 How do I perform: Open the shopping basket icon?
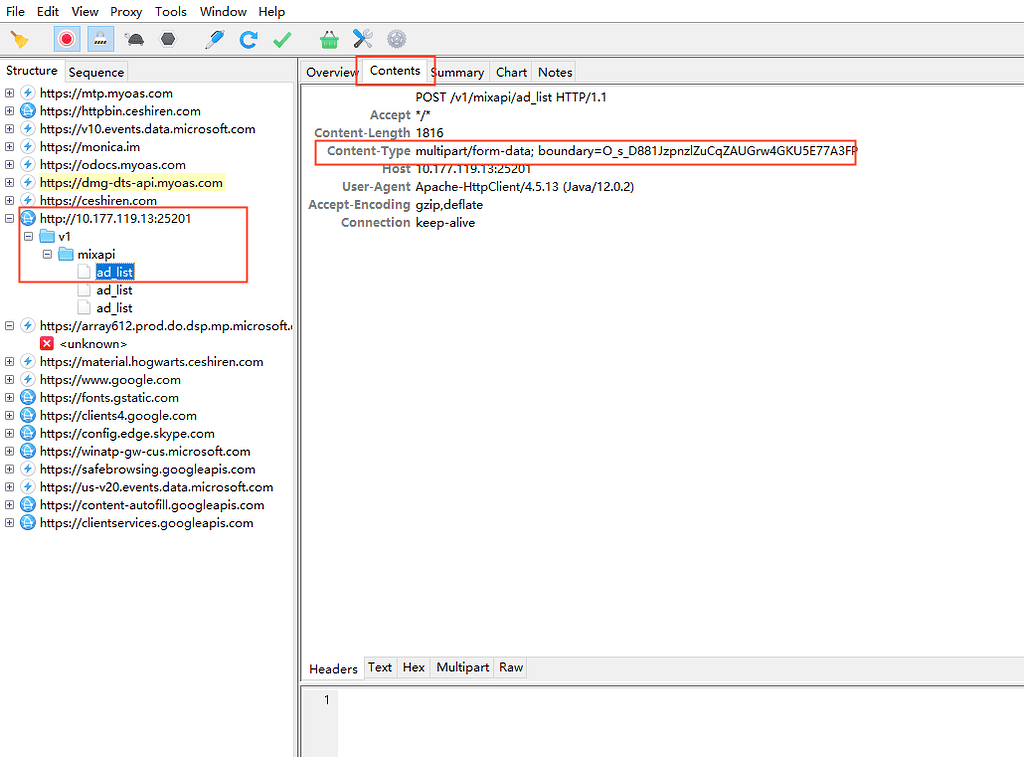tap(329, 40)
